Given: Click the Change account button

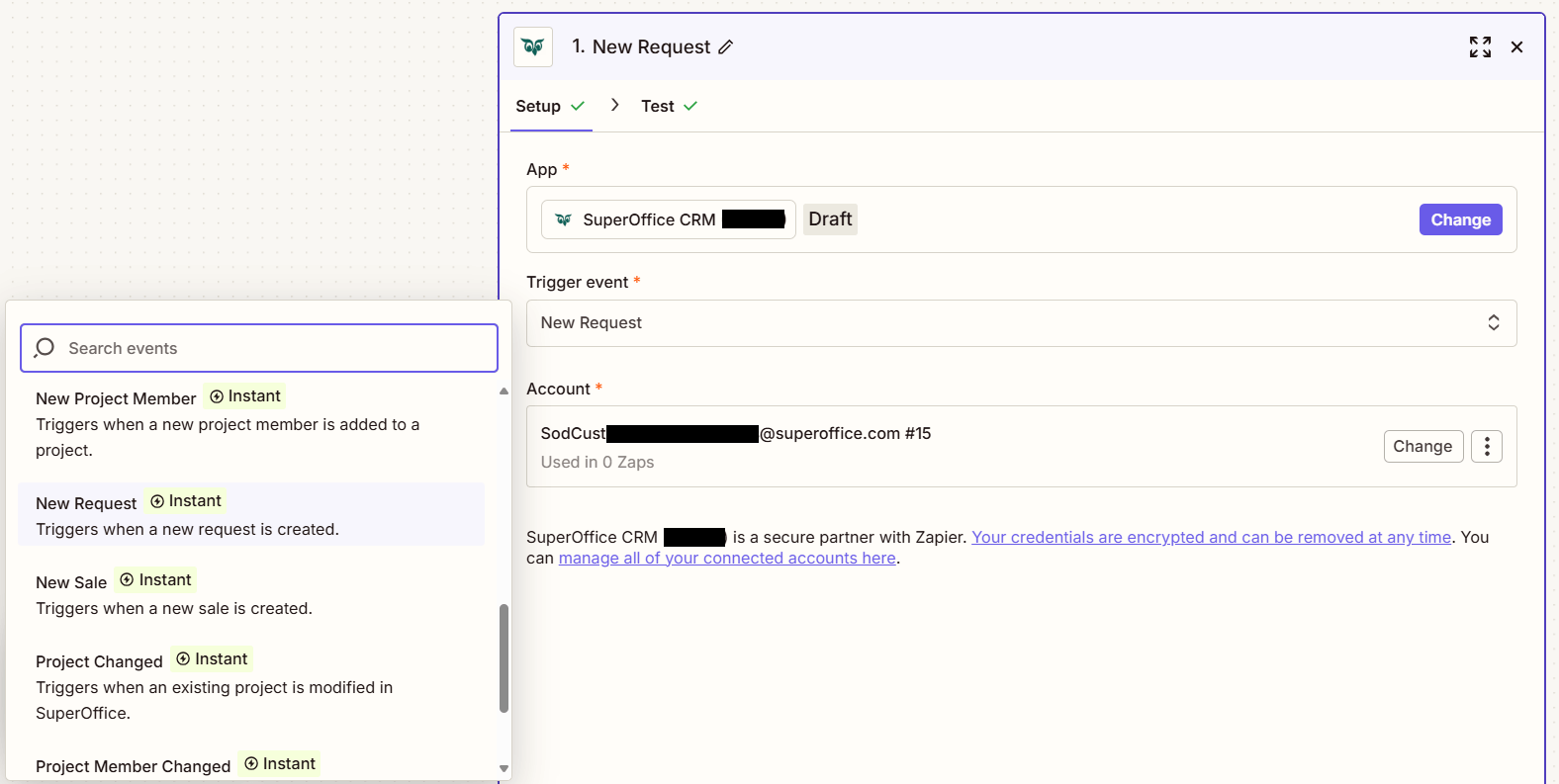Looking at the screenshot, I should pos(1422,446).
